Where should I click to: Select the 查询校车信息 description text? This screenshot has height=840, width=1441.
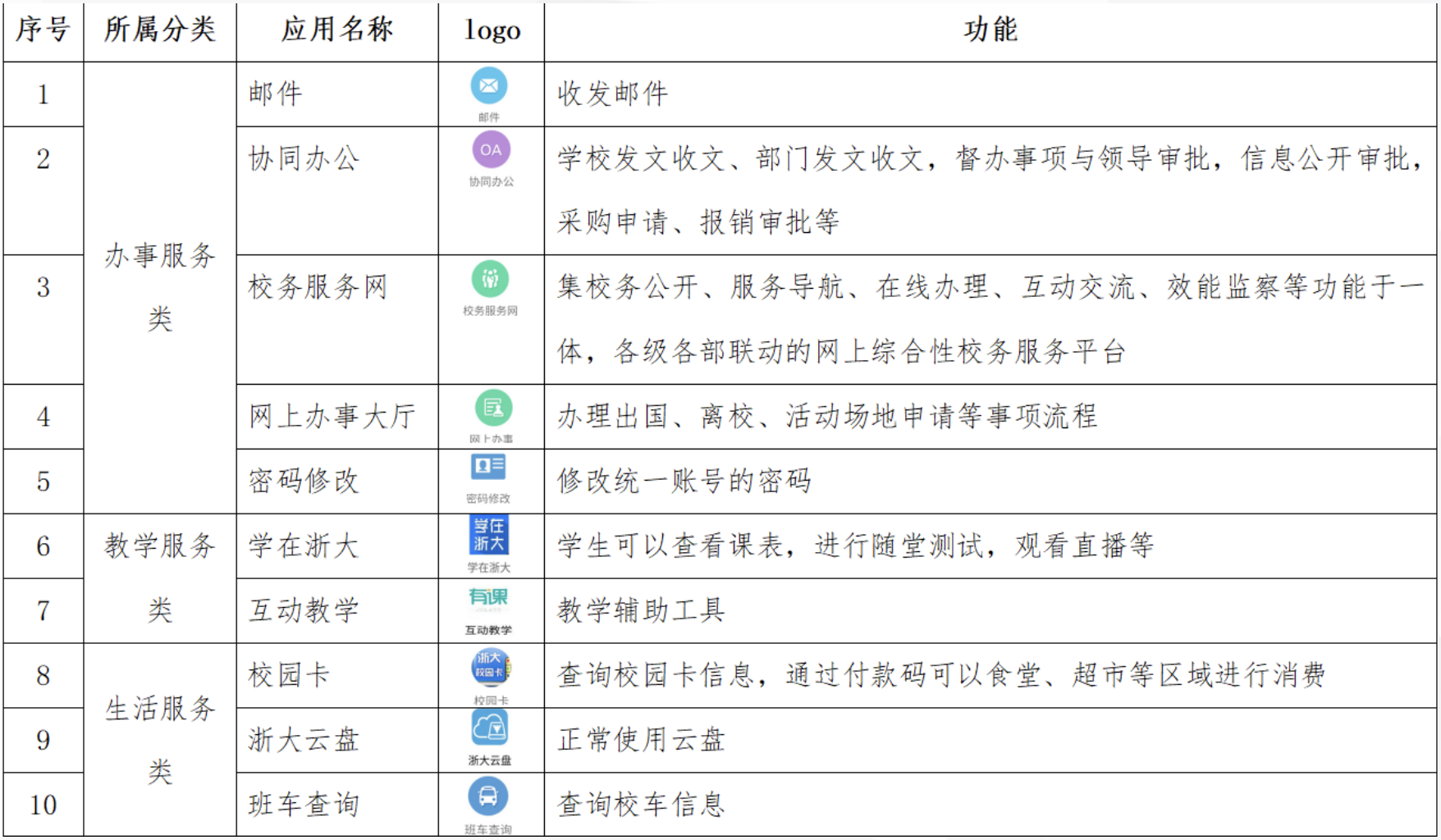tap(641, 805)
